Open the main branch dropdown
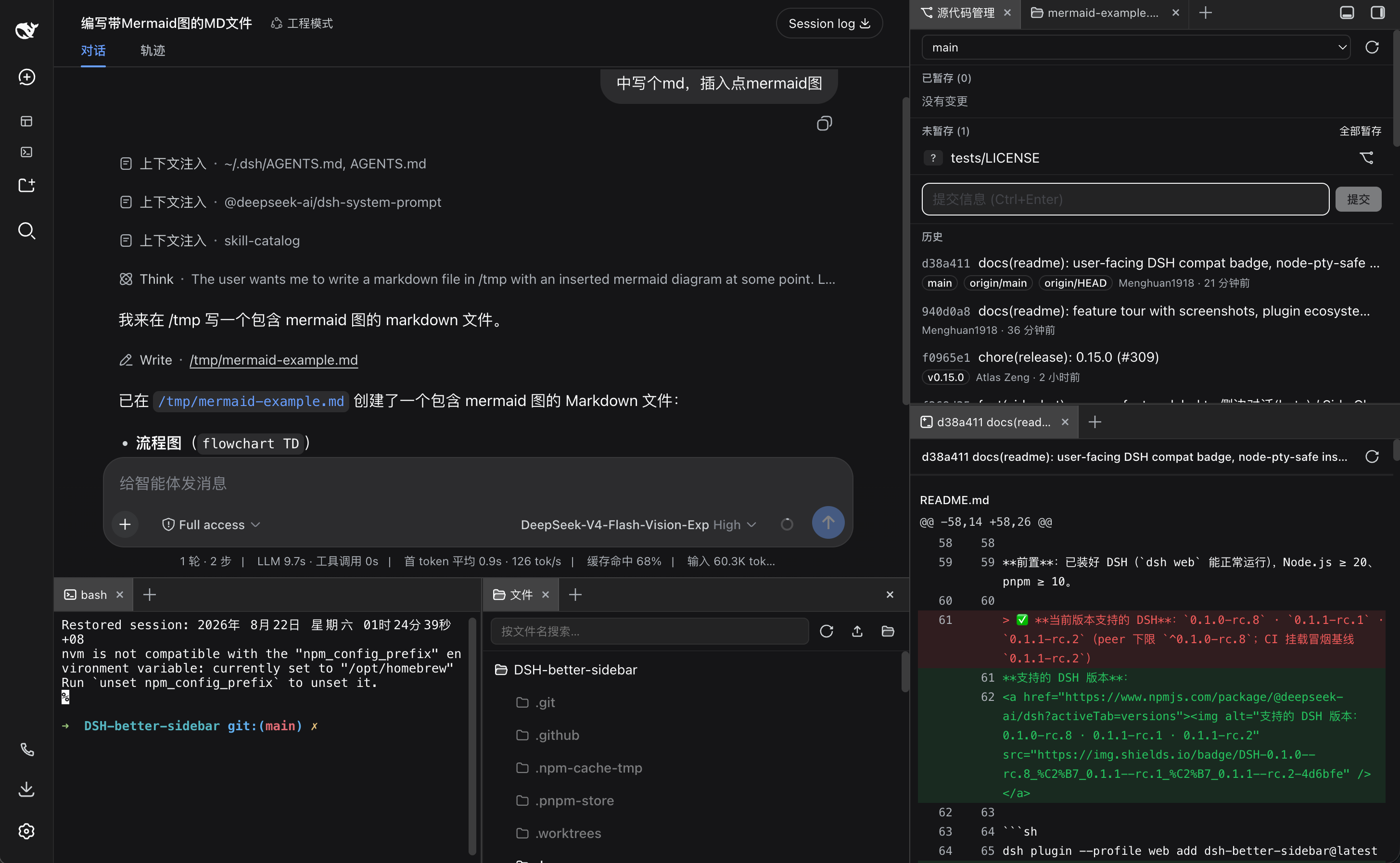Image resolution: width=1400 pixels, height=863 pixels. coord(1136,47)
